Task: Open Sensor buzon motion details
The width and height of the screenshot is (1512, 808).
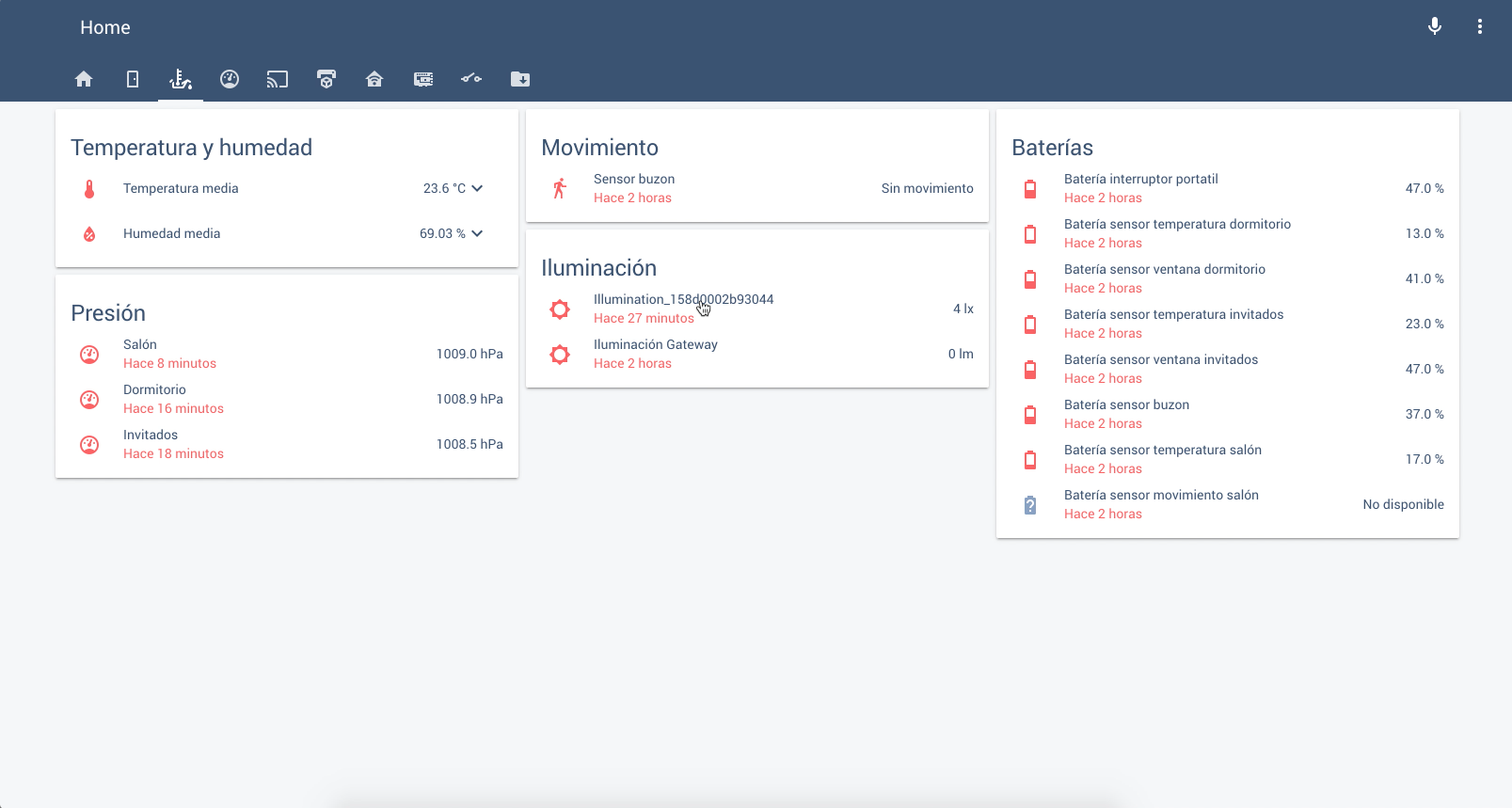Action: [634, 179]
